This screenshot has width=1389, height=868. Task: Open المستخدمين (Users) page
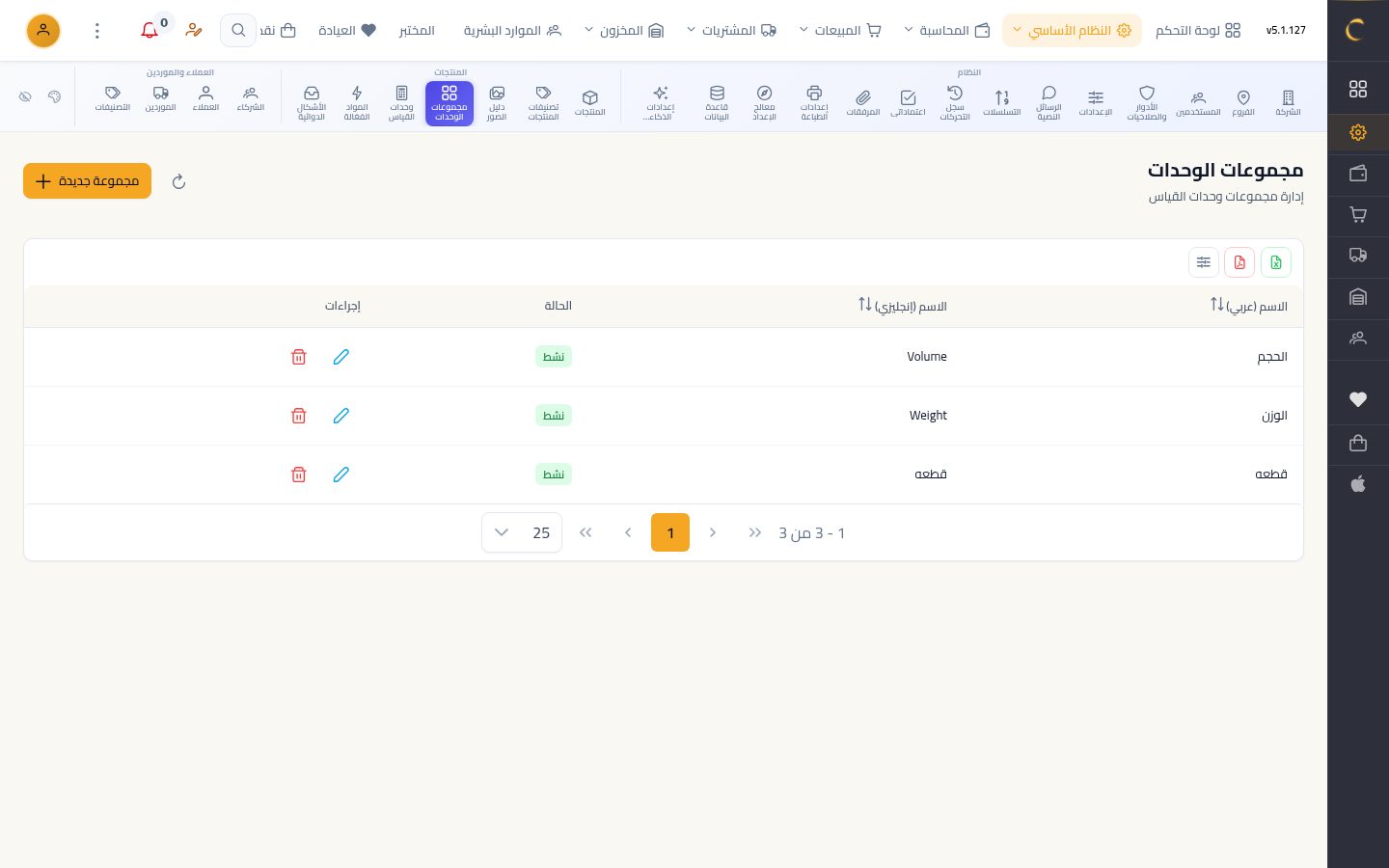coord(1198,102)
